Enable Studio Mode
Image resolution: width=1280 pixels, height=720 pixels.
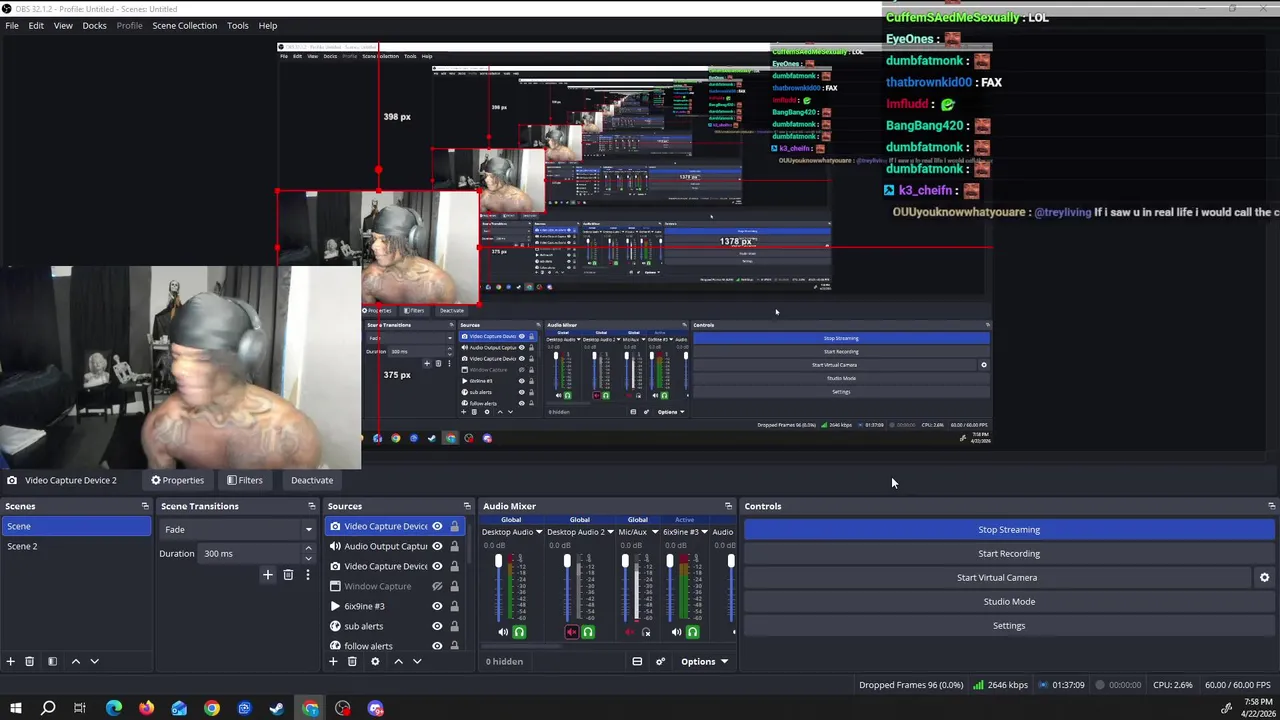1009,602
